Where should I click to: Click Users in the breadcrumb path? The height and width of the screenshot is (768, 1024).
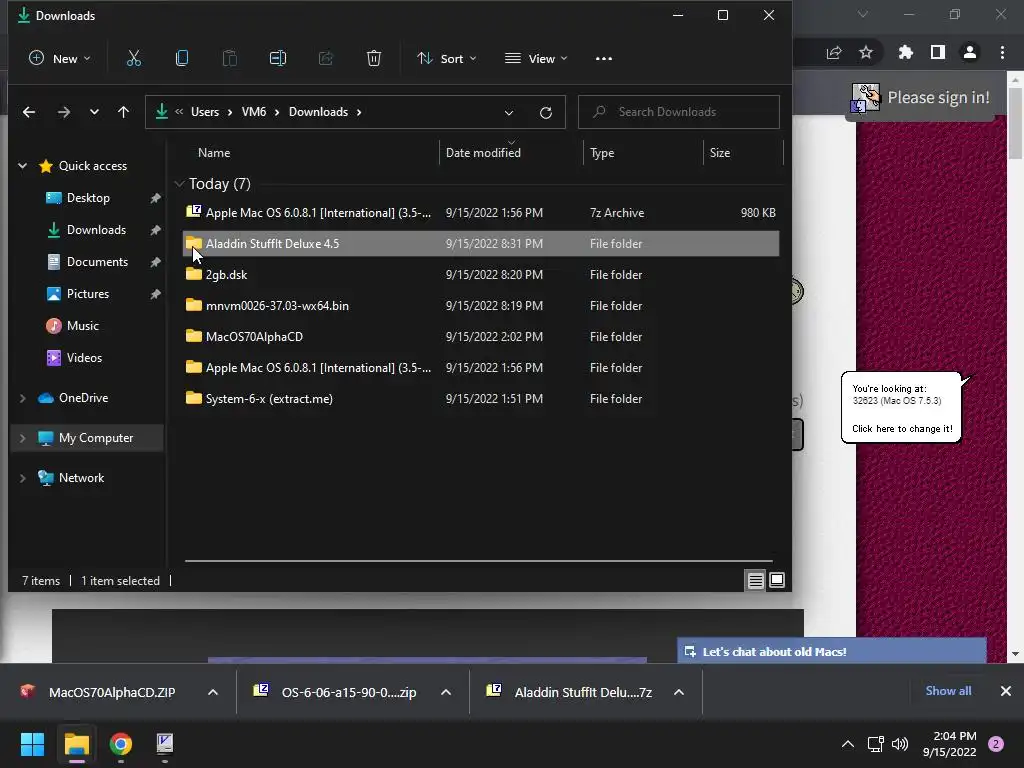click(x=205, y=112)
